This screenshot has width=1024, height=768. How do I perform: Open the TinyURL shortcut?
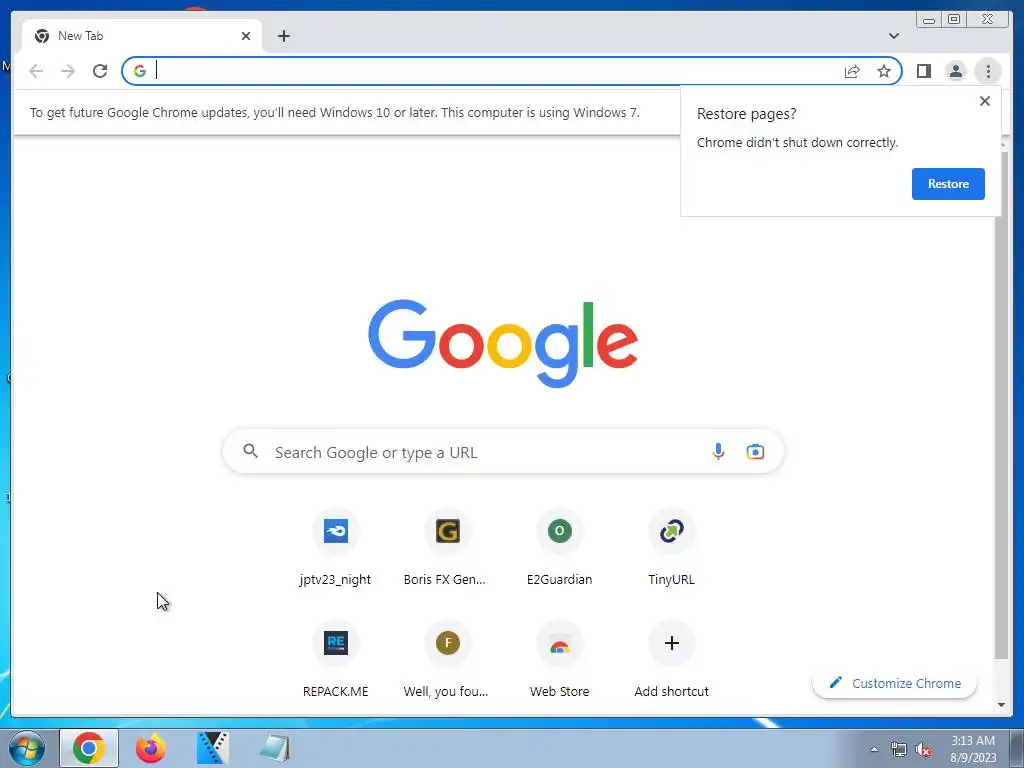(671, 549)
